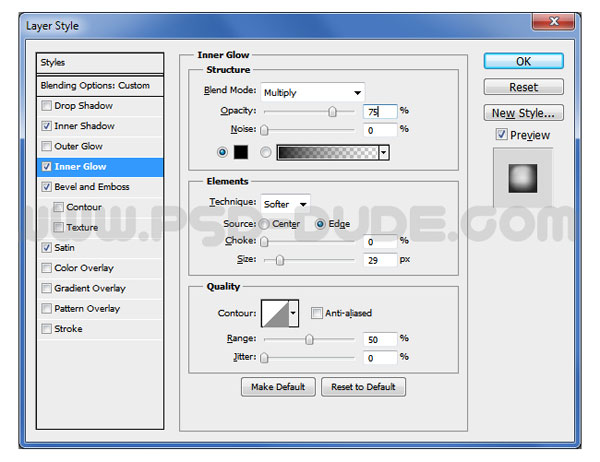Screen dimensions: 600x462
Task: Click the Choke value field
Action: (380, 242)
